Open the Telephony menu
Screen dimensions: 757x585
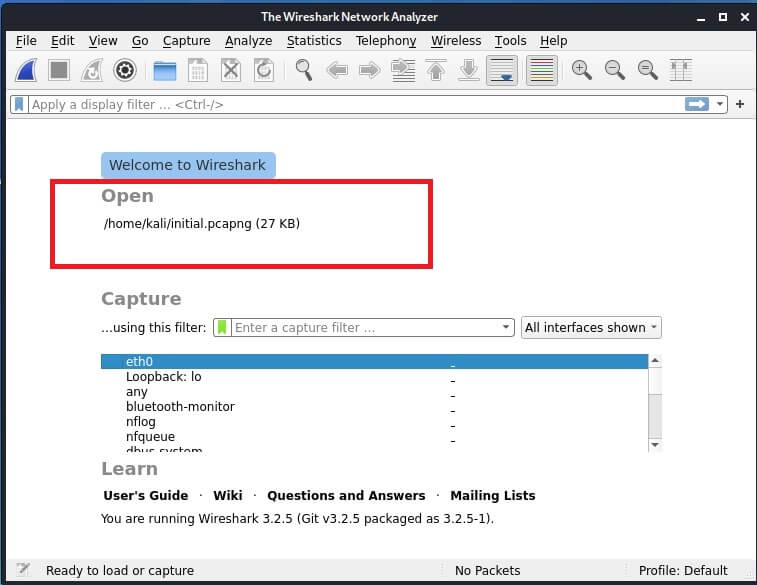[386, 41]
